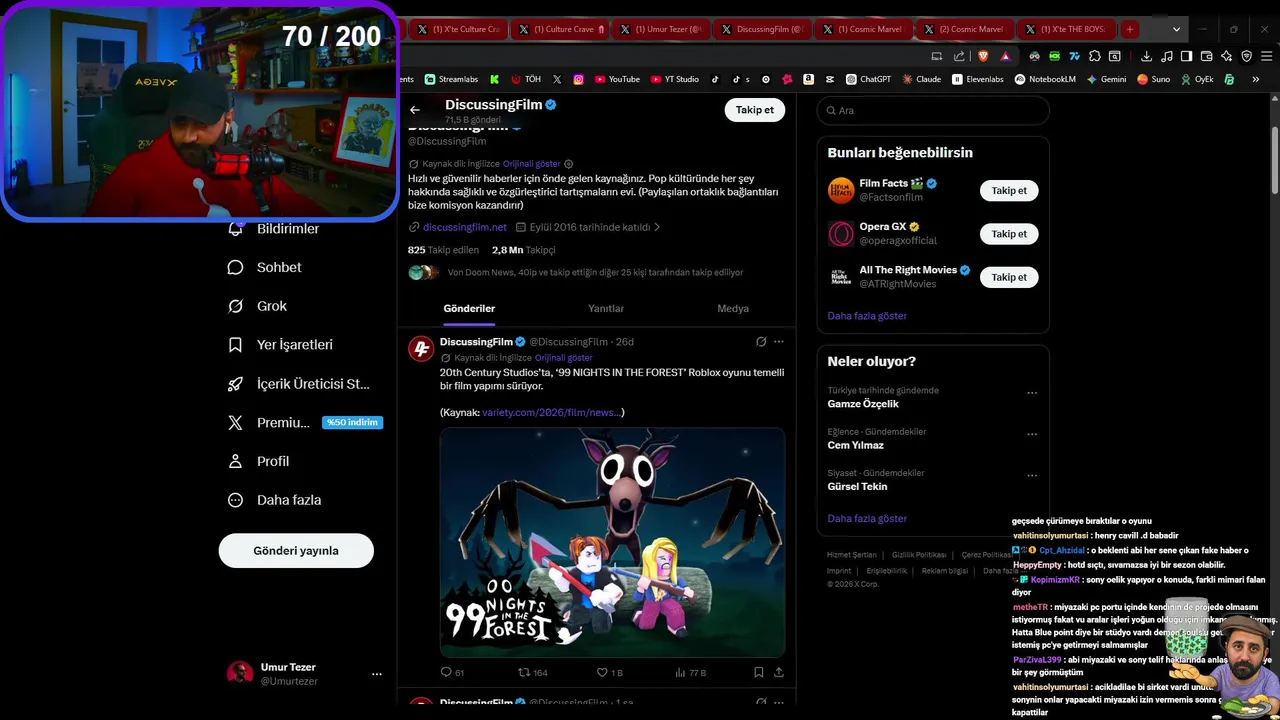Click Daha fazla göster under suggestions
The height and width of the screenshot is (720, 1280).
tap(867, 316)
